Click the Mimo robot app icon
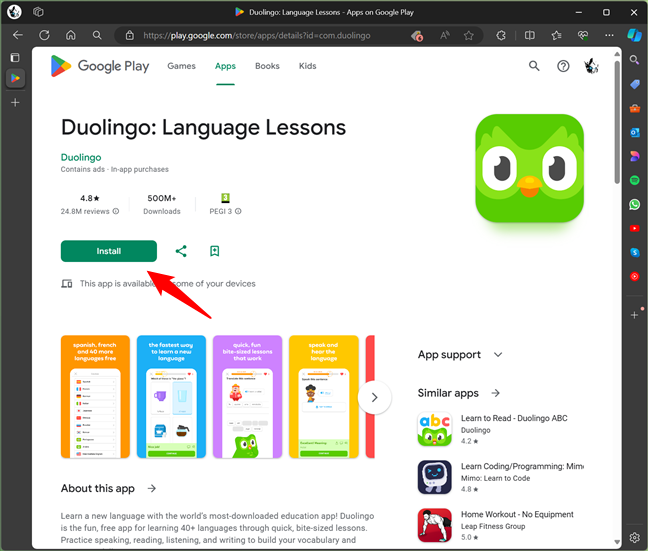The width and height of the screenshot is (648, 551). [434, 477]
